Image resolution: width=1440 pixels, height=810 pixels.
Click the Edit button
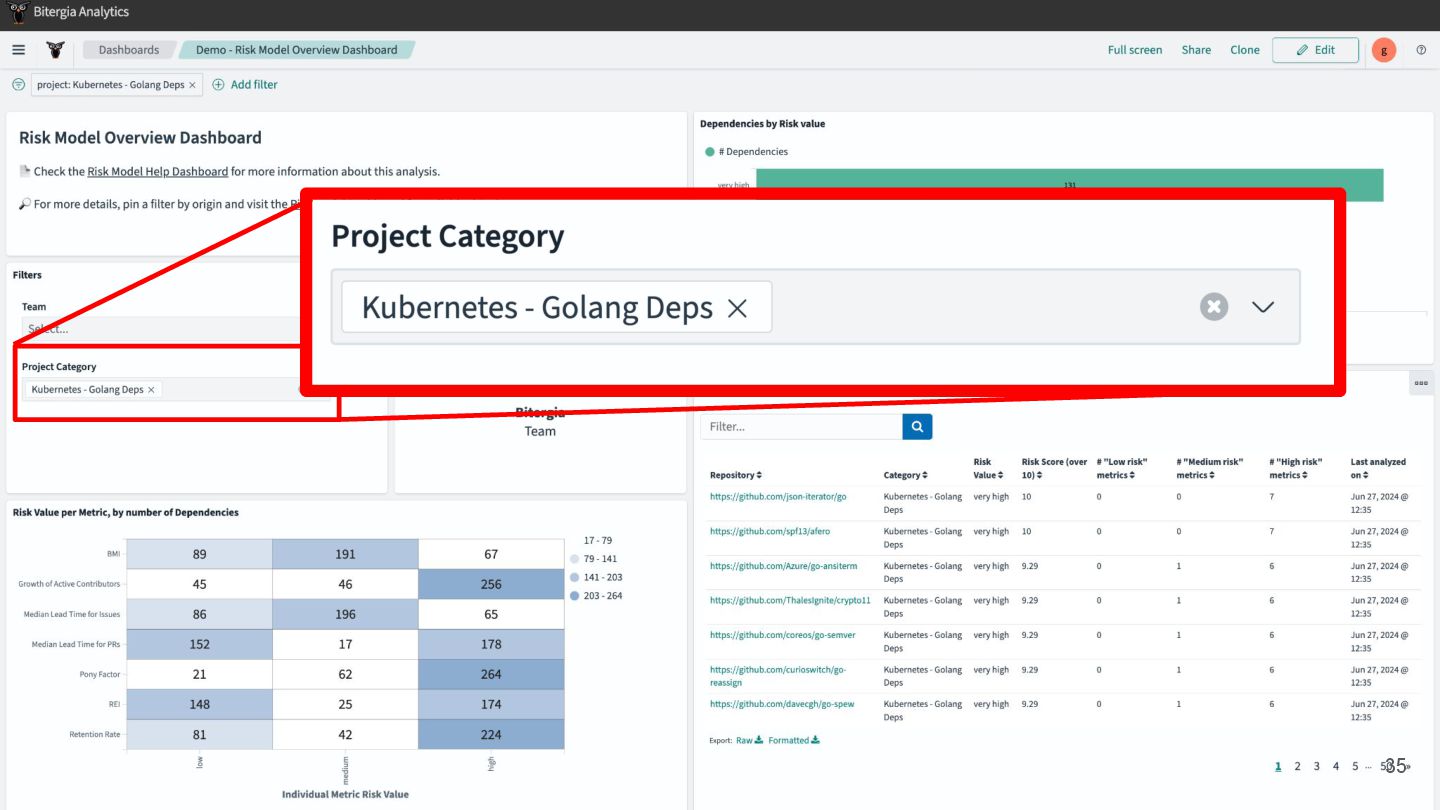(1315, 50)
